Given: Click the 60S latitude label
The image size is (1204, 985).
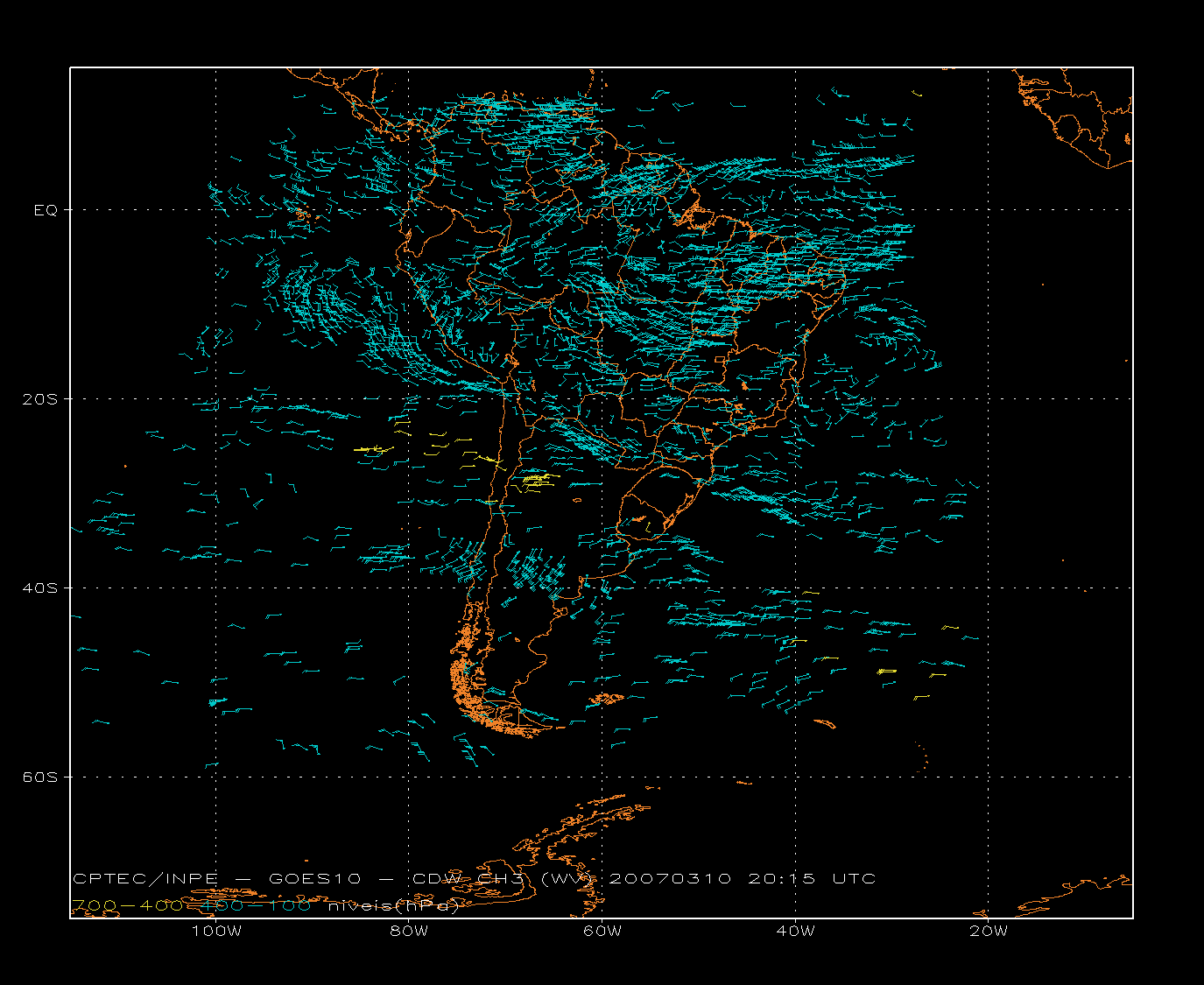Looking at the screenshot, I should pos(39,777).
